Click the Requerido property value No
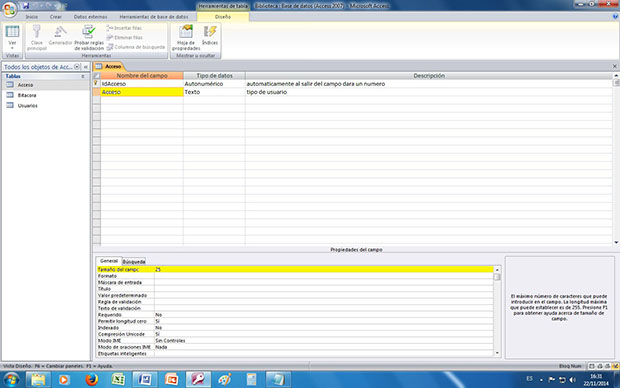Viewport: 620px width, 388px height. click(x=324, y=315)
